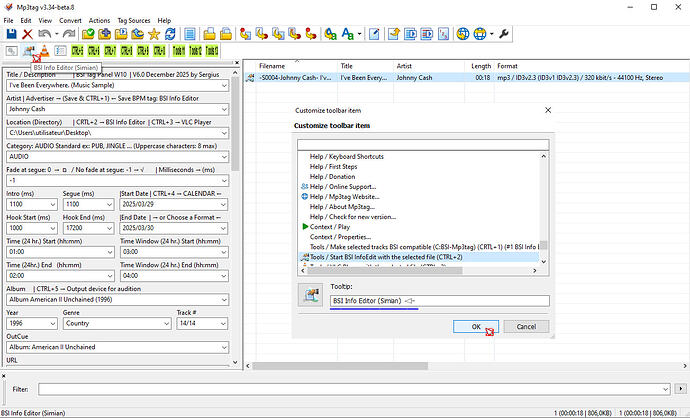Expand the Year combo box showing 1996

tap(53, 323)
